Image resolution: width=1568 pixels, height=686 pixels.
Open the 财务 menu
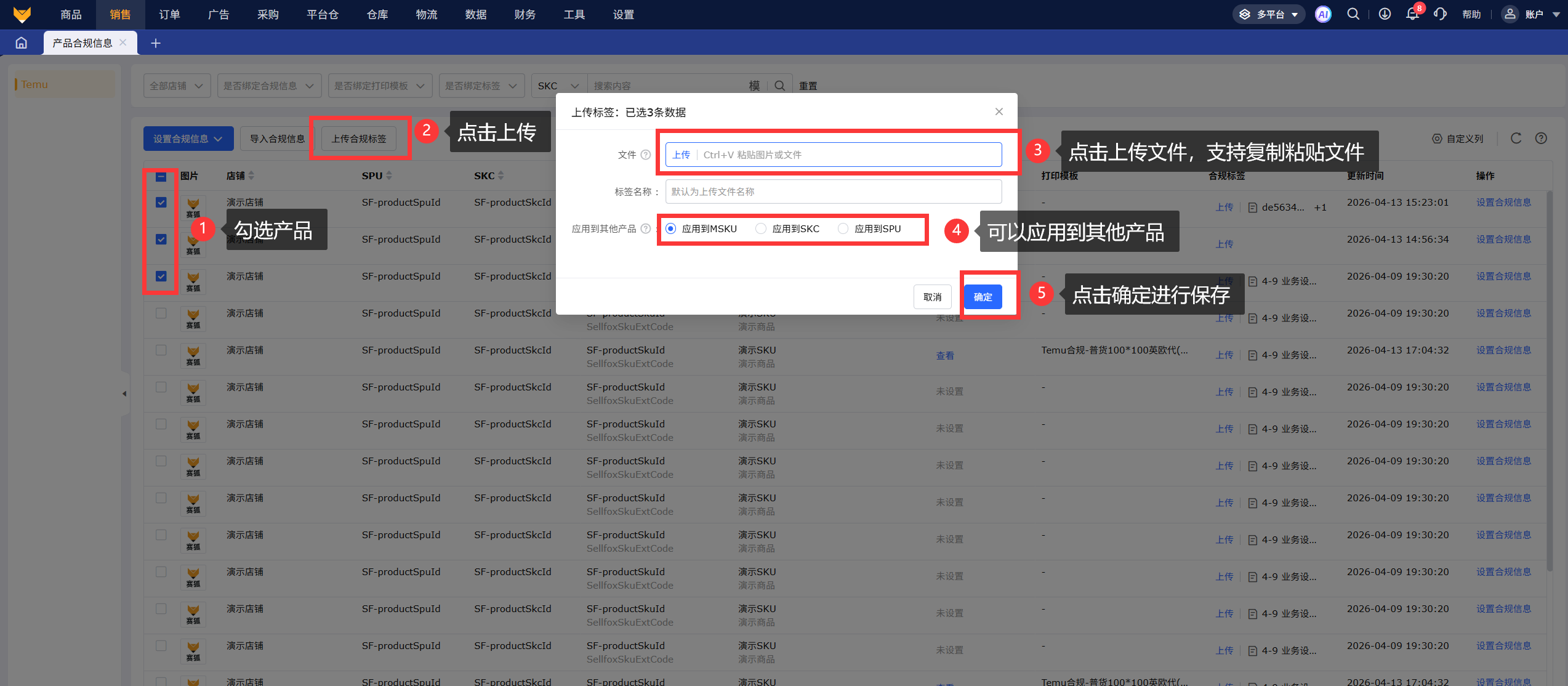(525, 14)
